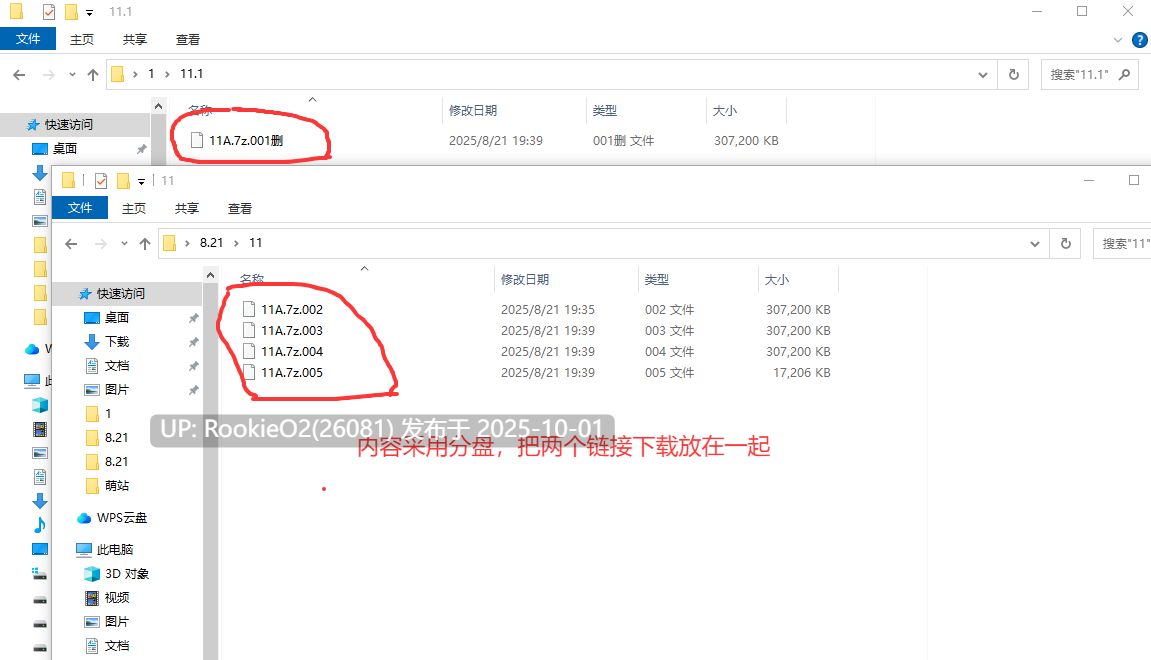Viewport: 1151px width, 660px height.
Task: Click Forward arrow in the 11 window
Action: [x=101, y=243]
